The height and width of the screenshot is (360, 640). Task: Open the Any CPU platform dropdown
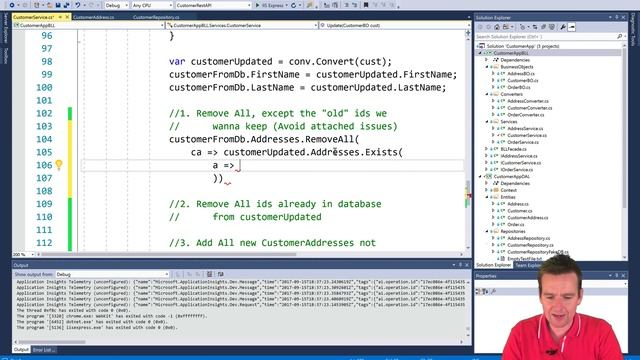[x=152, y=5]
